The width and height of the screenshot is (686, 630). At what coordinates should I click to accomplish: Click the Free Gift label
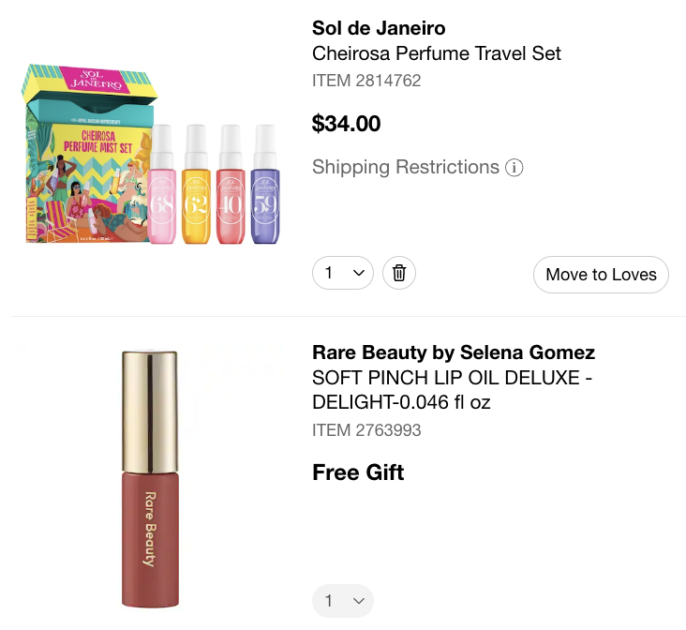pyautogui.click(x=358, y=472)
